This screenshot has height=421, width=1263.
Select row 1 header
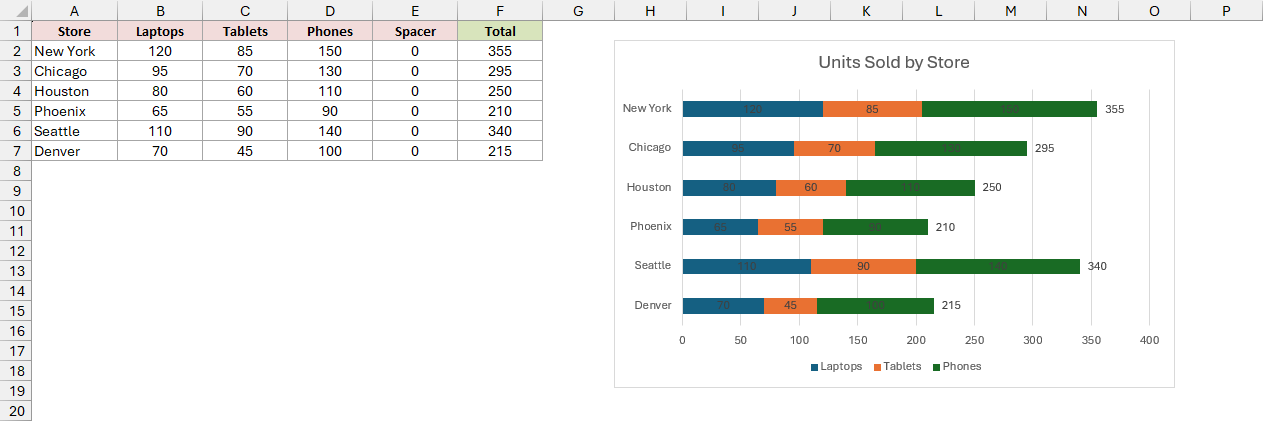tap(15, 31)
